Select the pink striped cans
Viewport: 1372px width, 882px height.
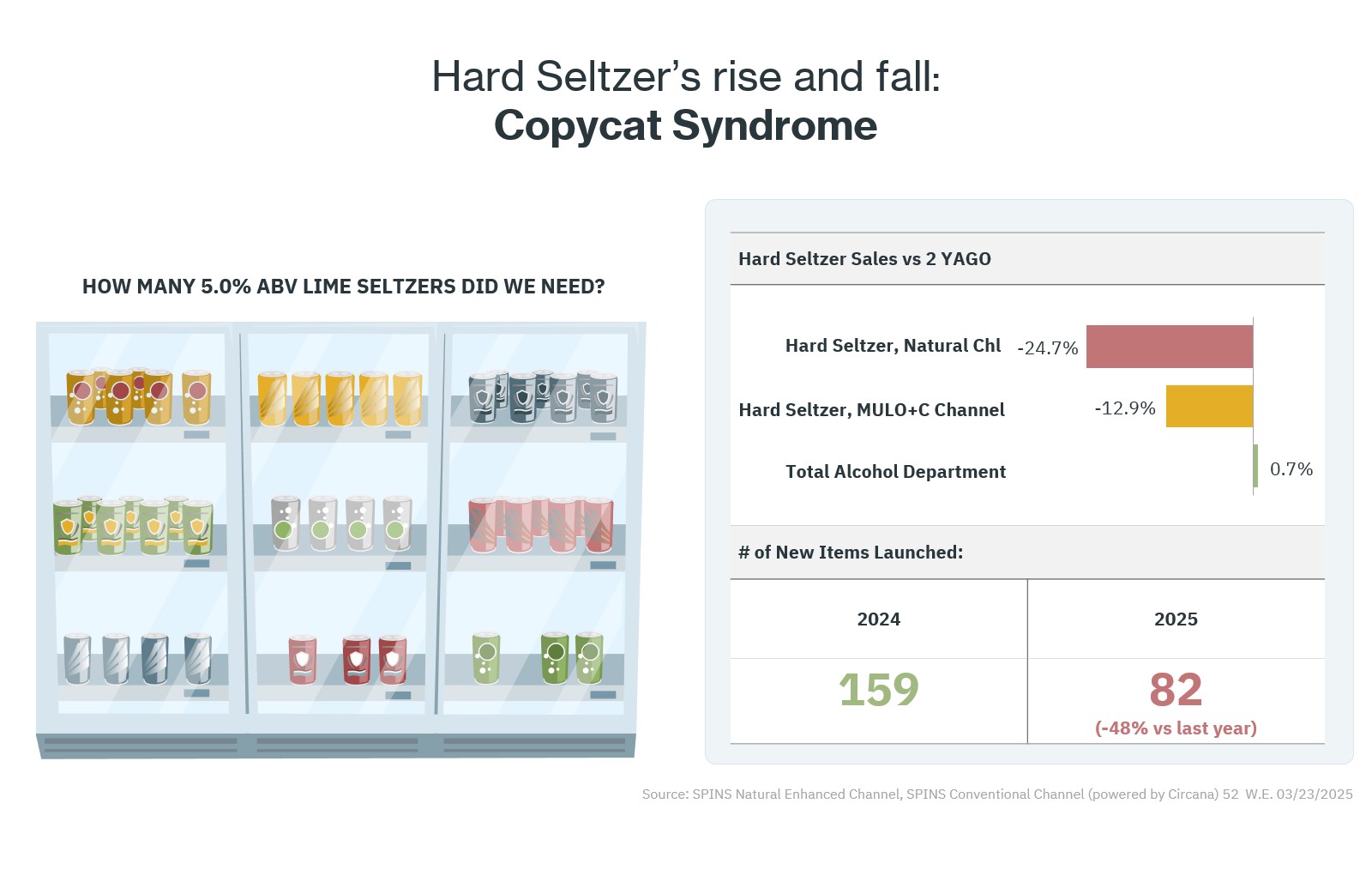pyautogui.click(x=541, y=524)
